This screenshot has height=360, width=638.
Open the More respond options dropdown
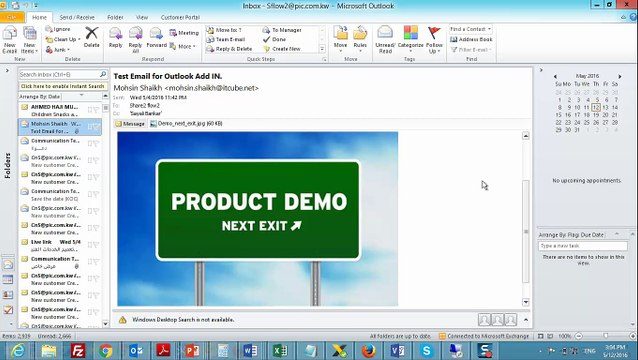click(x=183, y=46)
